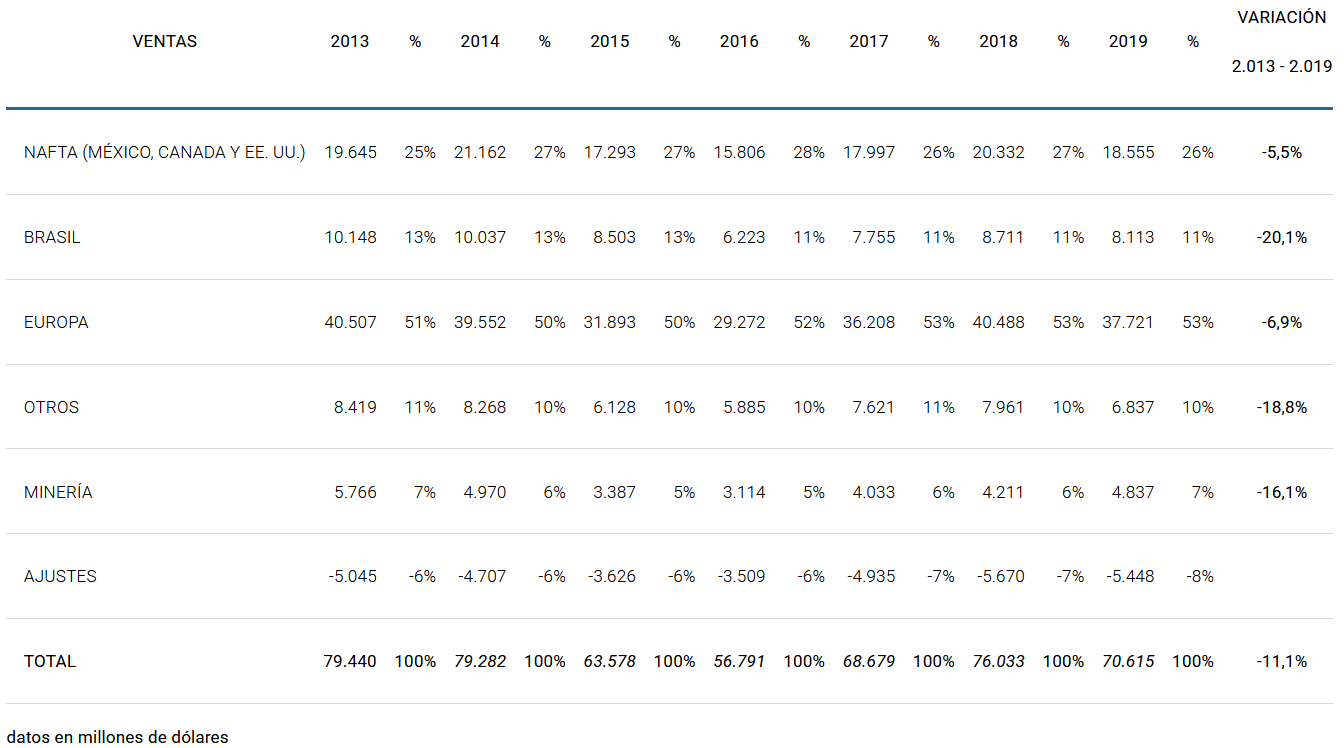Image resolution: width=1344 pixels, height=748 pixels.
Task: Click the 2019 year column header
Action: [1128, 41]
